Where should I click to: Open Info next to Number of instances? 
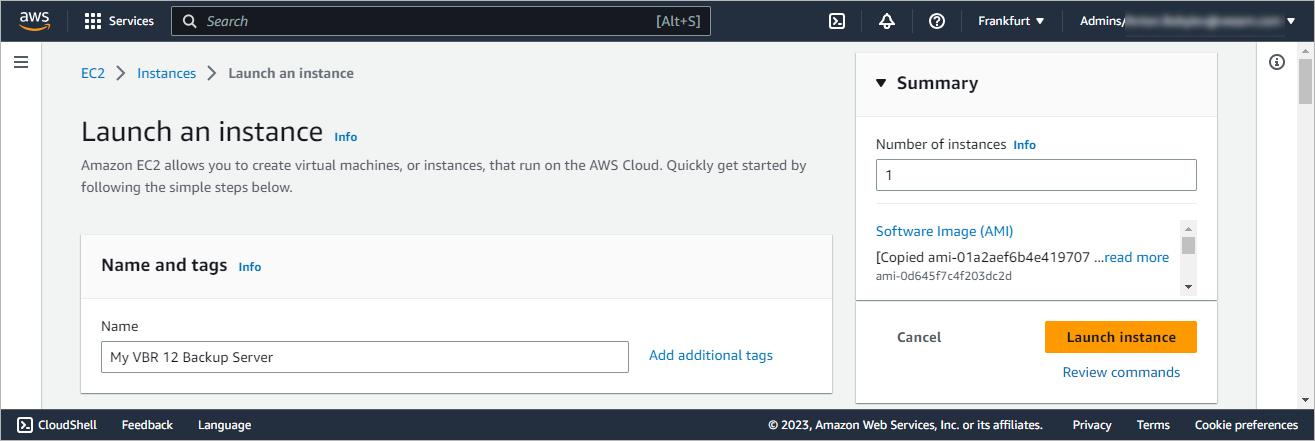[1025, 145]
